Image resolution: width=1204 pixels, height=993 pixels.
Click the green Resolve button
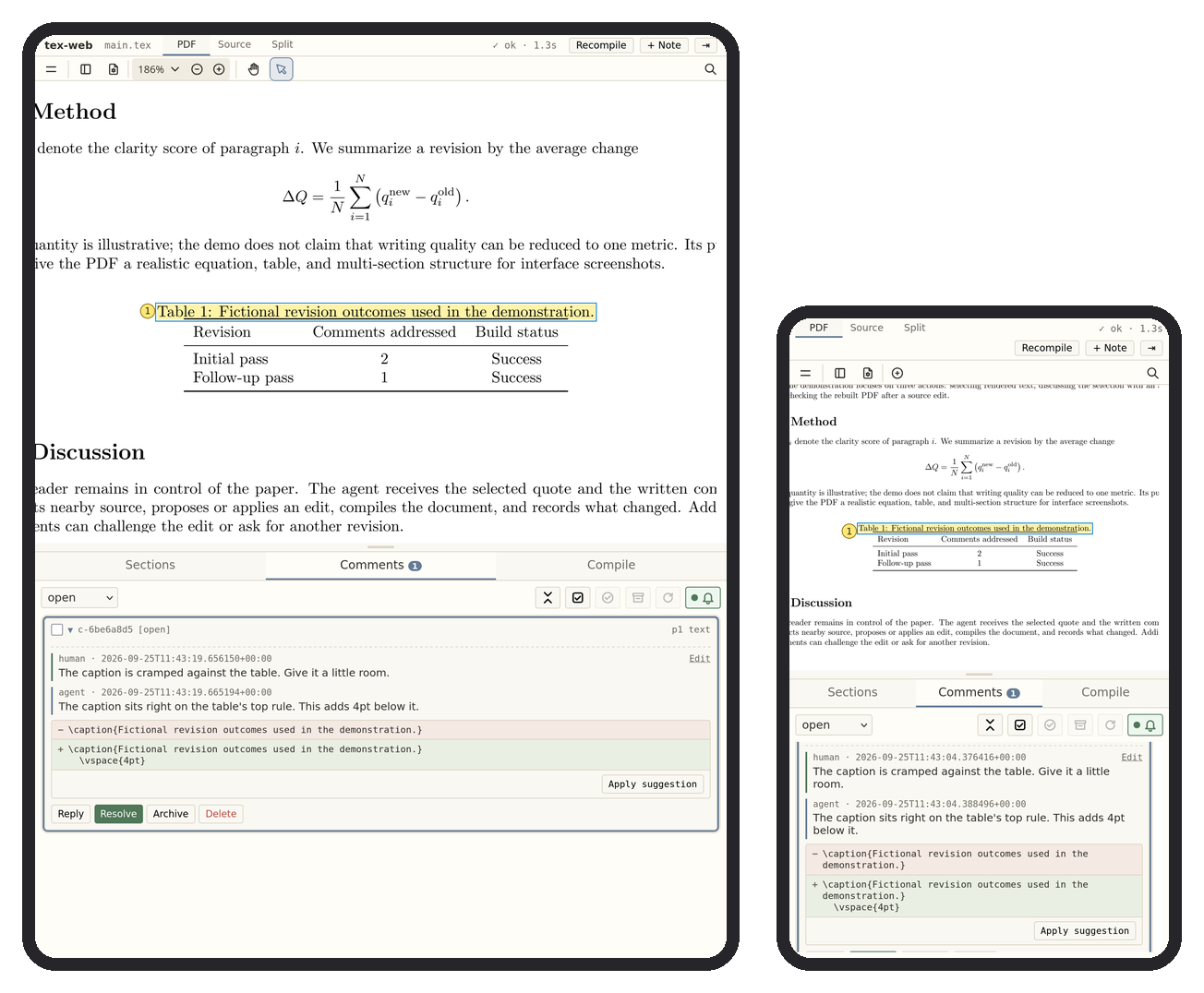coord(118,814)
